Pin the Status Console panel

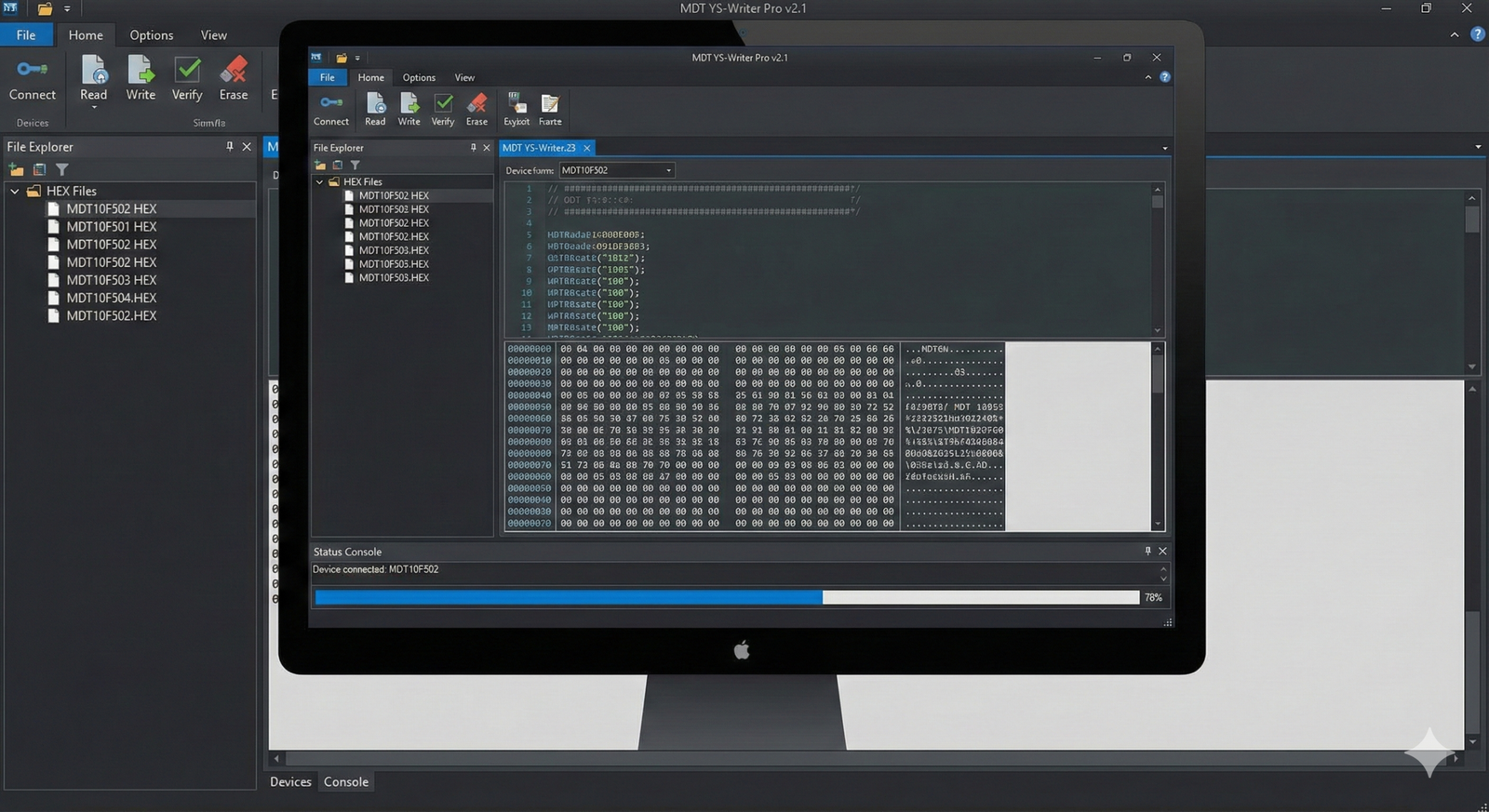[1147, 551]
